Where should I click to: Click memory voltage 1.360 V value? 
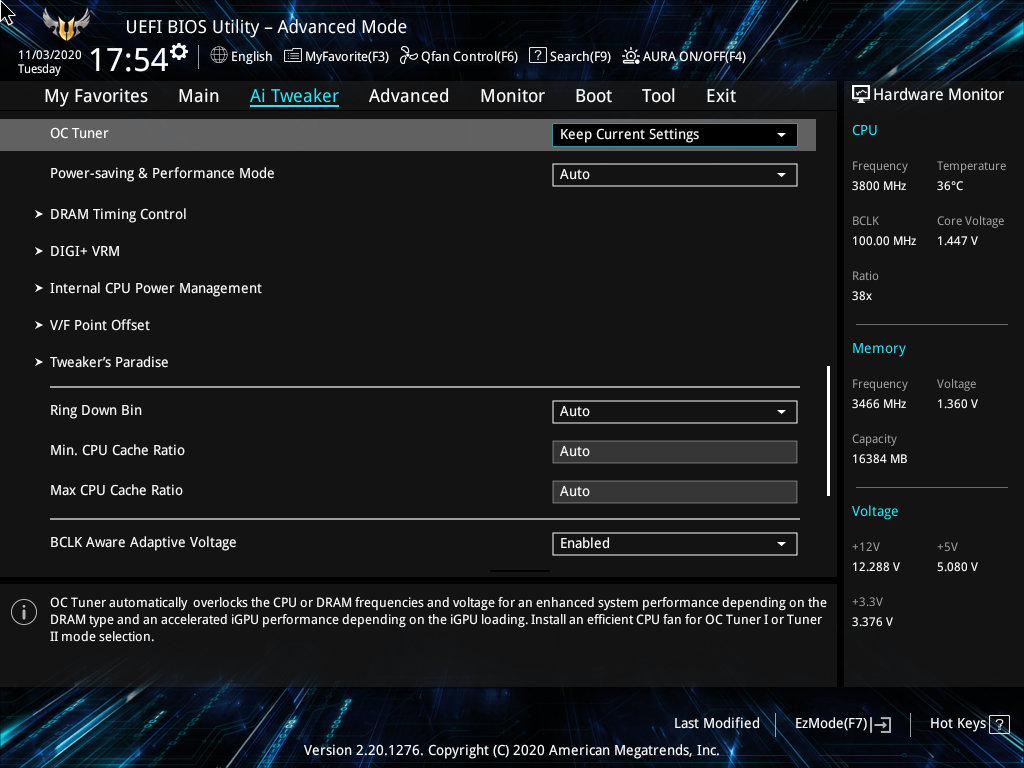[957, 404]
